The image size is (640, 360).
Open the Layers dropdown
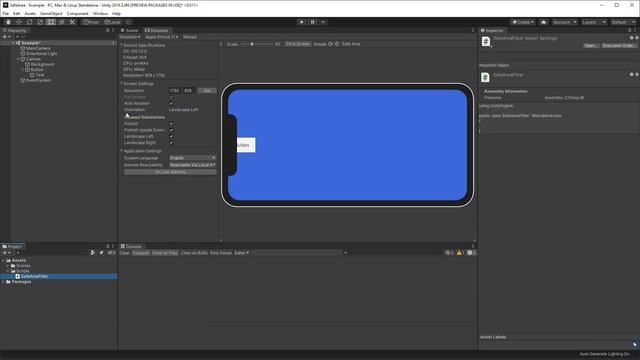coord(593,22)
